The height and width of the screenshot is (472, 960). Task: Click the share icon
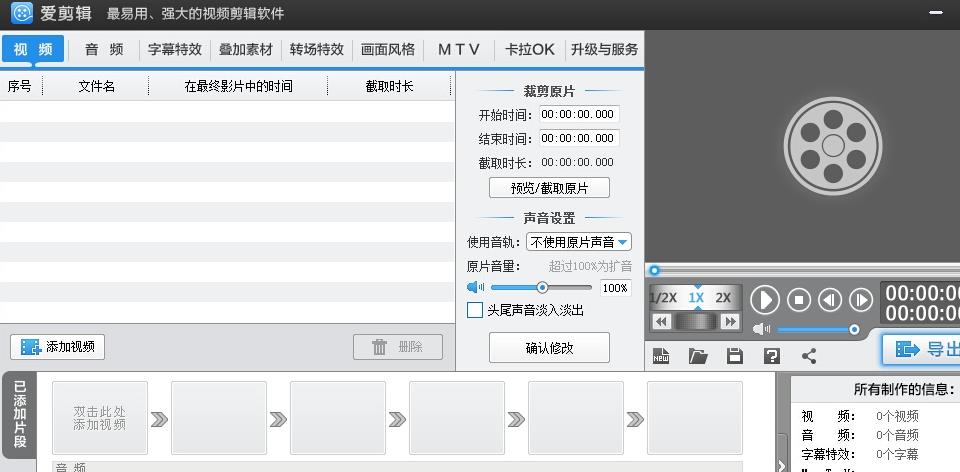click(x=809, y=356)
